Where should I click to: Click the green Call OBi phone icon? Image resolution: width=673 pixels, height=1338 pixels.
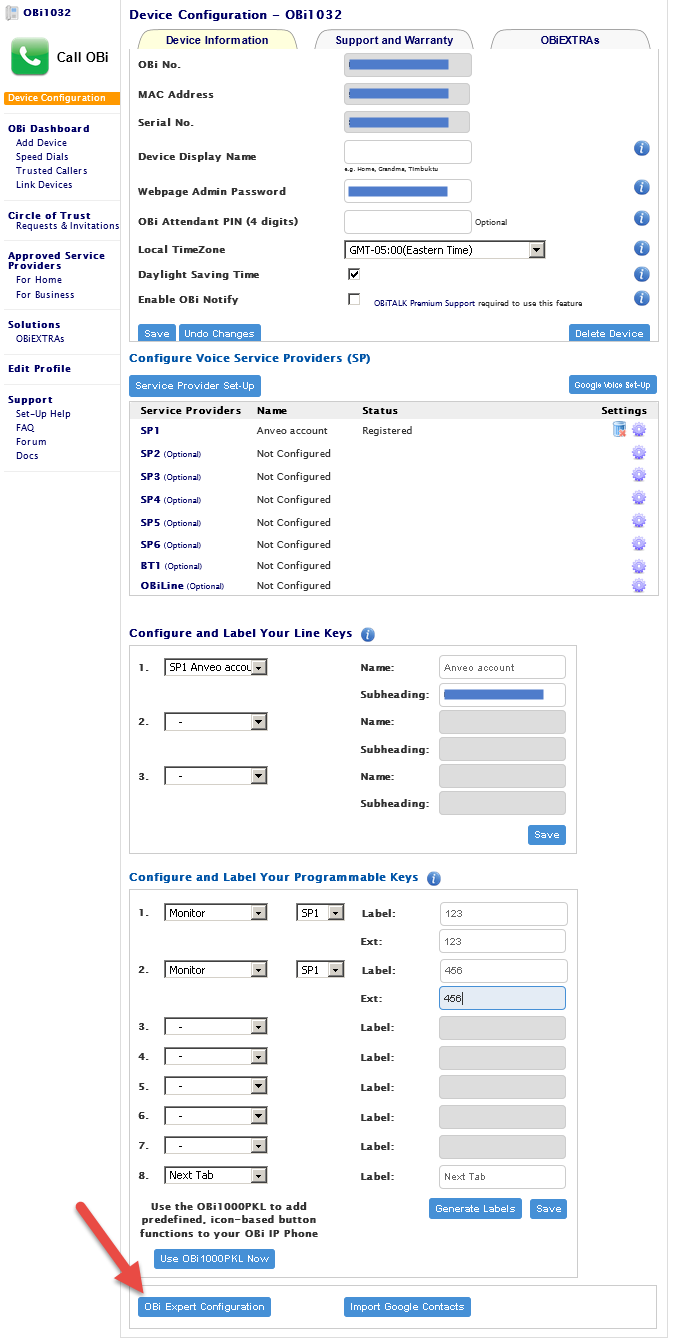pyautogui.click(x=29, y=57)
